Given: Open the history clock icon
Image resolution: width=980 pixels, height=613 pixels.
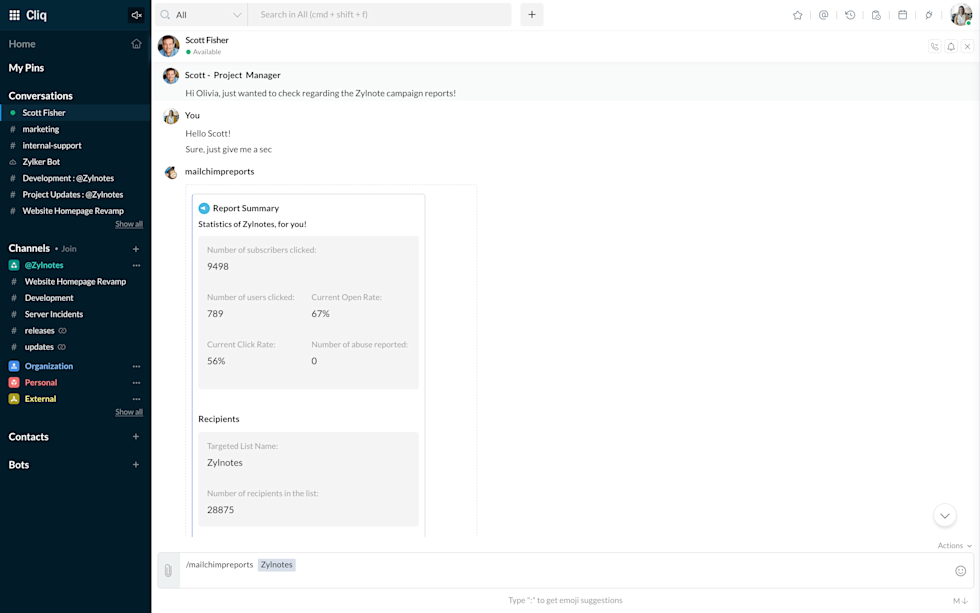Looking at the screenshot, I should (x=850, y=15).
